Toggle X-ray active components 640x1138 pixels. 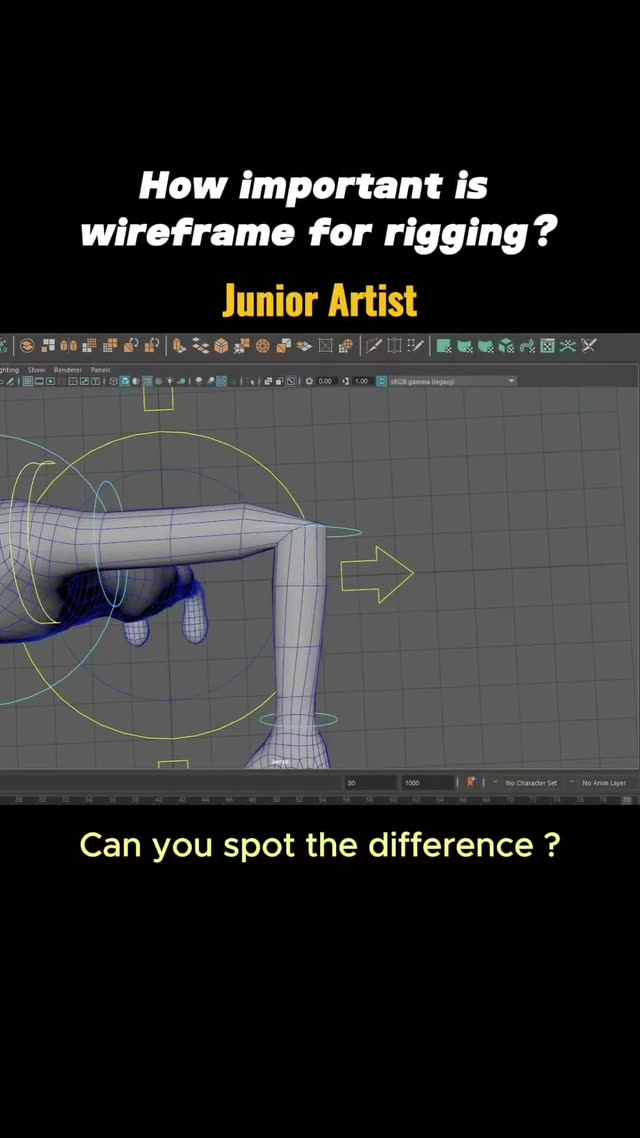(x=279, y=381)
